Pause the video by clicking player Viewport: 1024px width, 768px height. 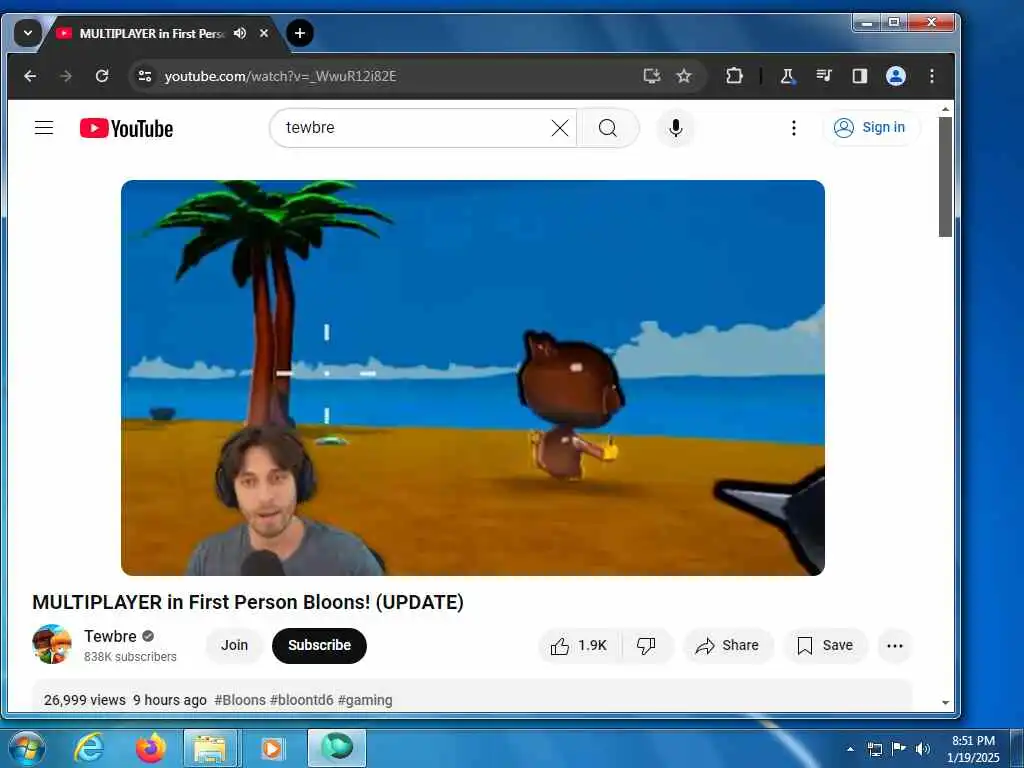tap(473, 377)
